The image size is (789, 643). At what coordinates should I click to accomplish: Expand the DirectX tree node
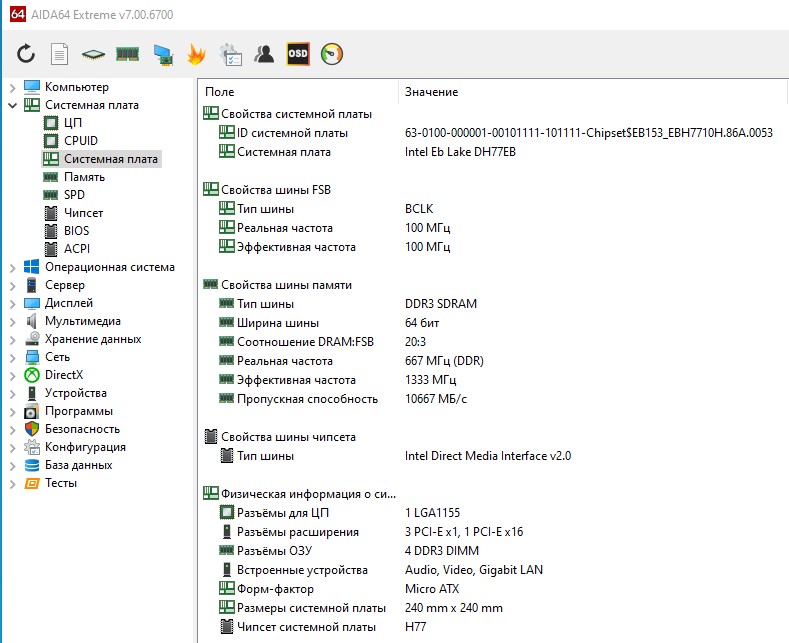(x=13, y=376)
